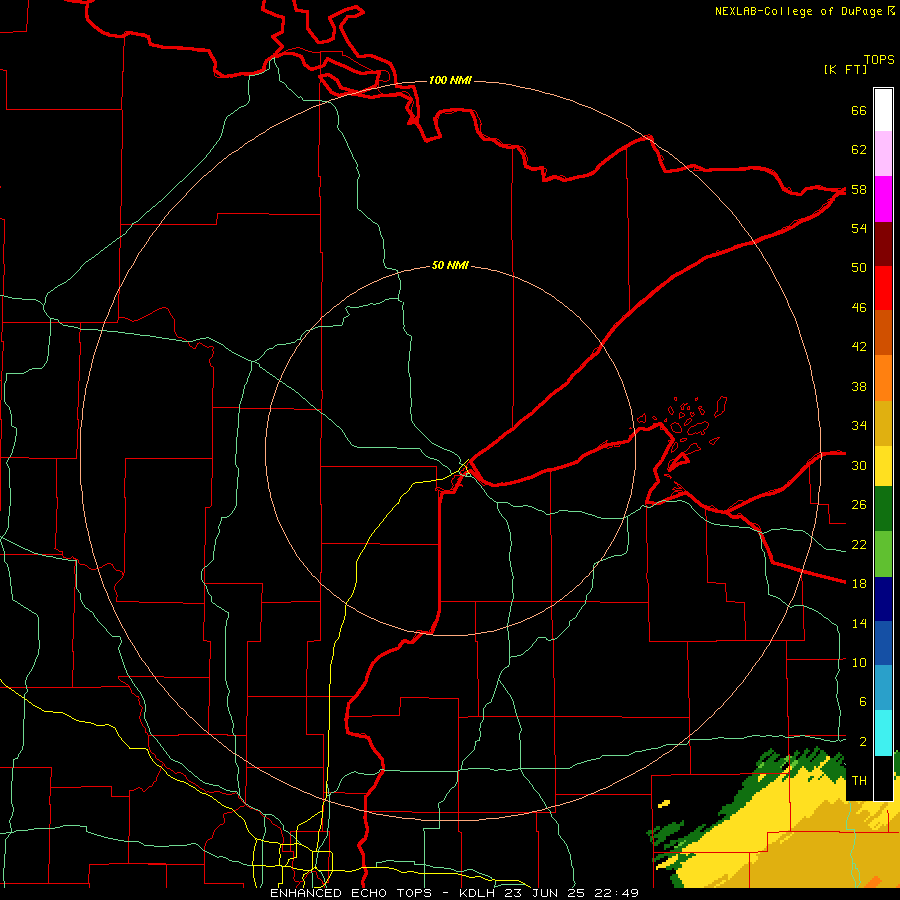Click the light green swatch of the color scale
The width and height of the screenshot is (900, 900).
(x=883, y=554)
